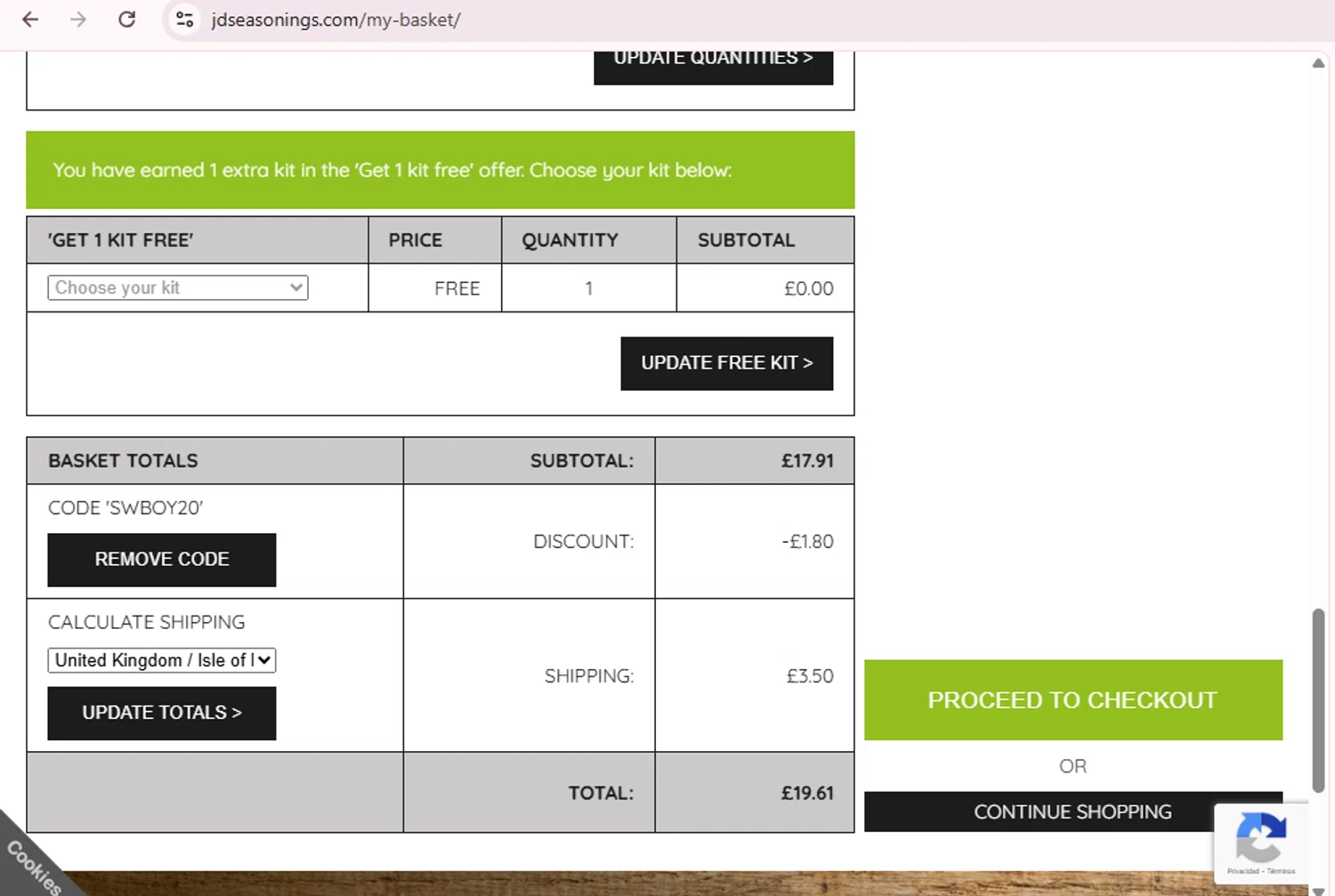Click the SHIPPING: label
This screenshot has height=896, width=1335.
589,676
